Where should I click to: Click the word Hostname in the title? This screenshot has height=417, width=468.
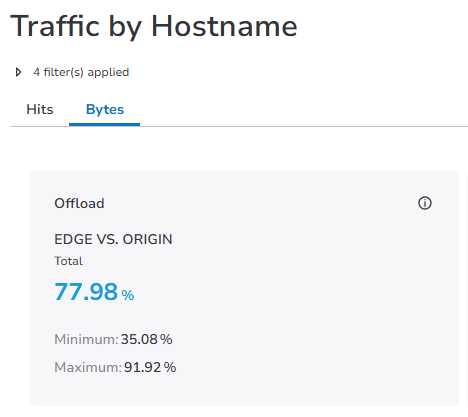click(224, 26)
